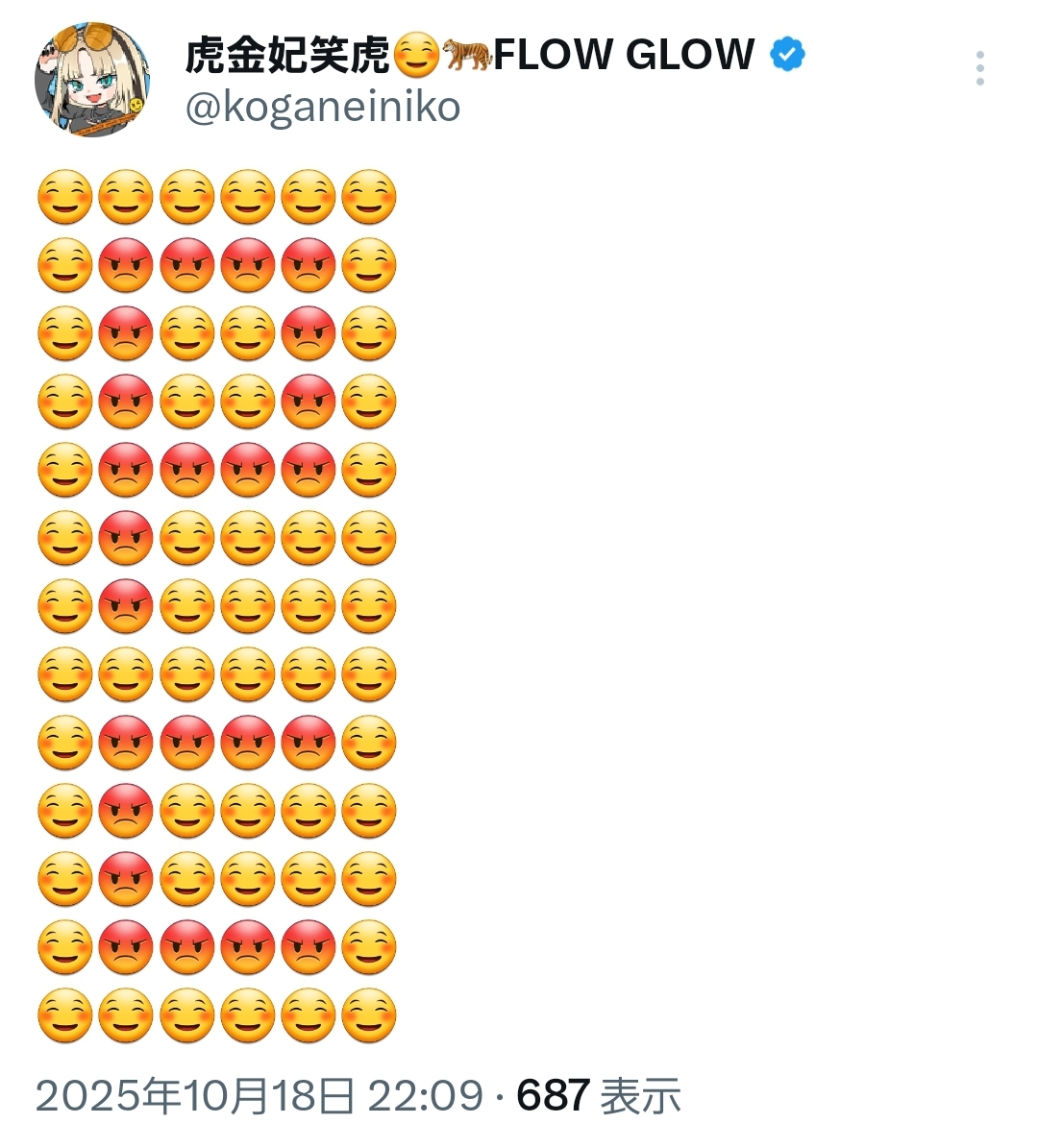Screen dimensions: 1038x1148
Task: Open the three-dot more options menu
Action: (979, 69)
